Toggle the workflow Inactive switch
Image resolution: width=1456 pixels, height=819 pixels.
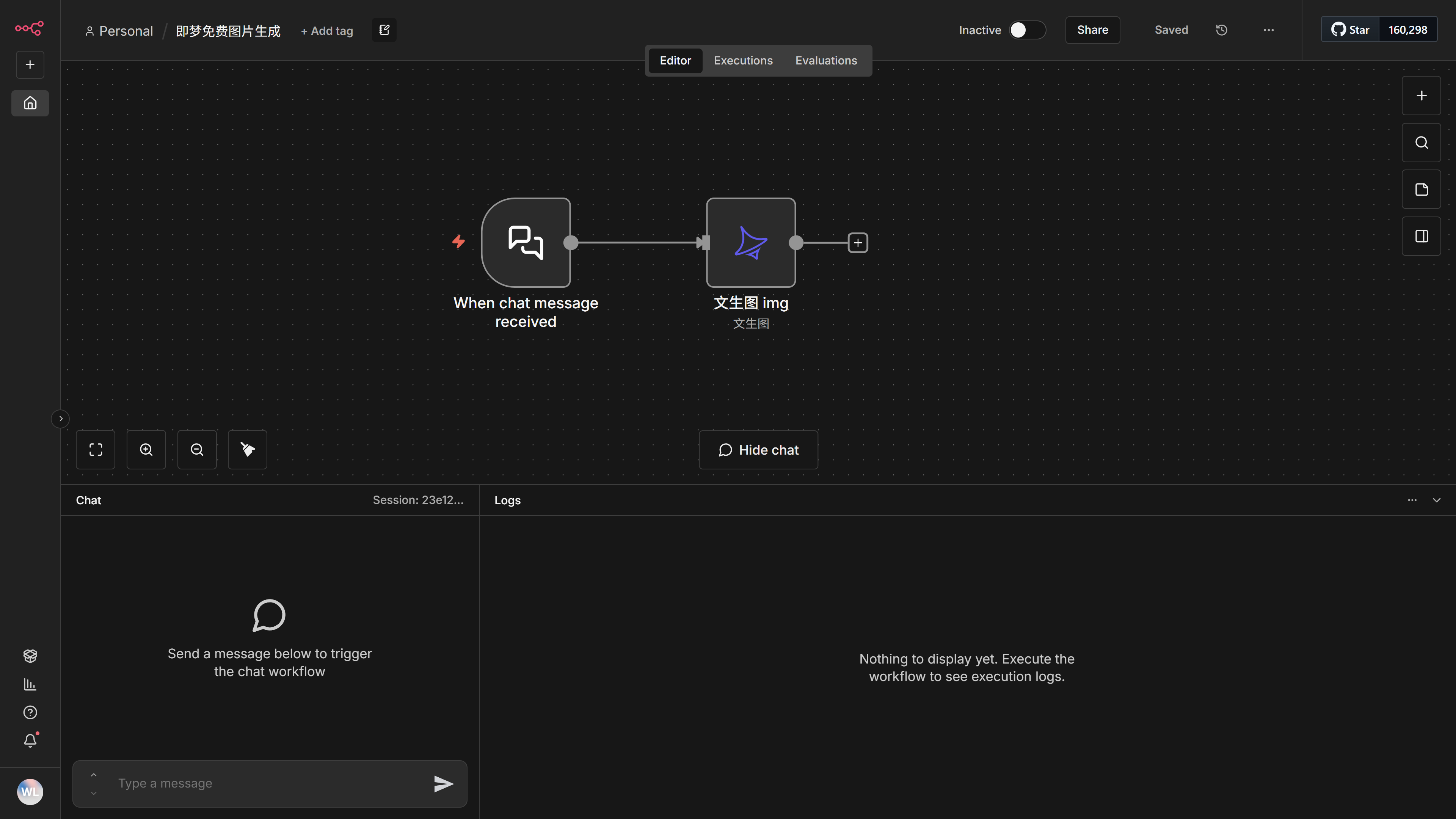coord(1027,30)
